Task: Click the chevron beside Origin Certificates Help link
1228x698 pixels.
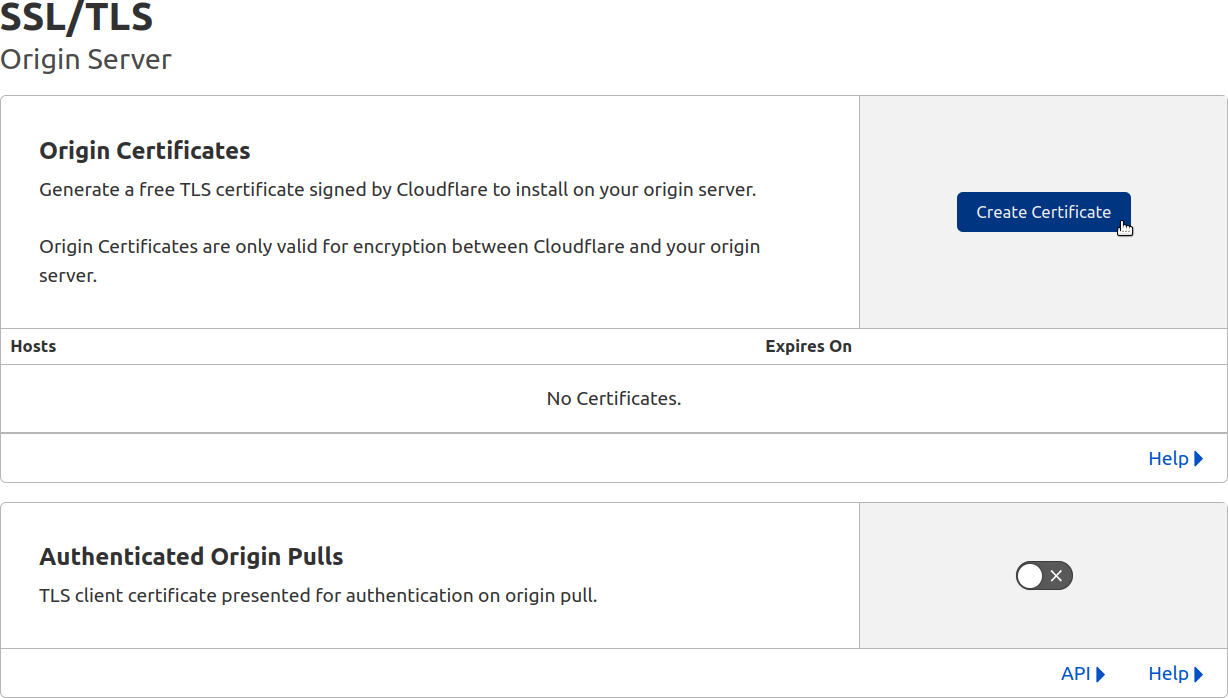Action: click(1199, 458)
